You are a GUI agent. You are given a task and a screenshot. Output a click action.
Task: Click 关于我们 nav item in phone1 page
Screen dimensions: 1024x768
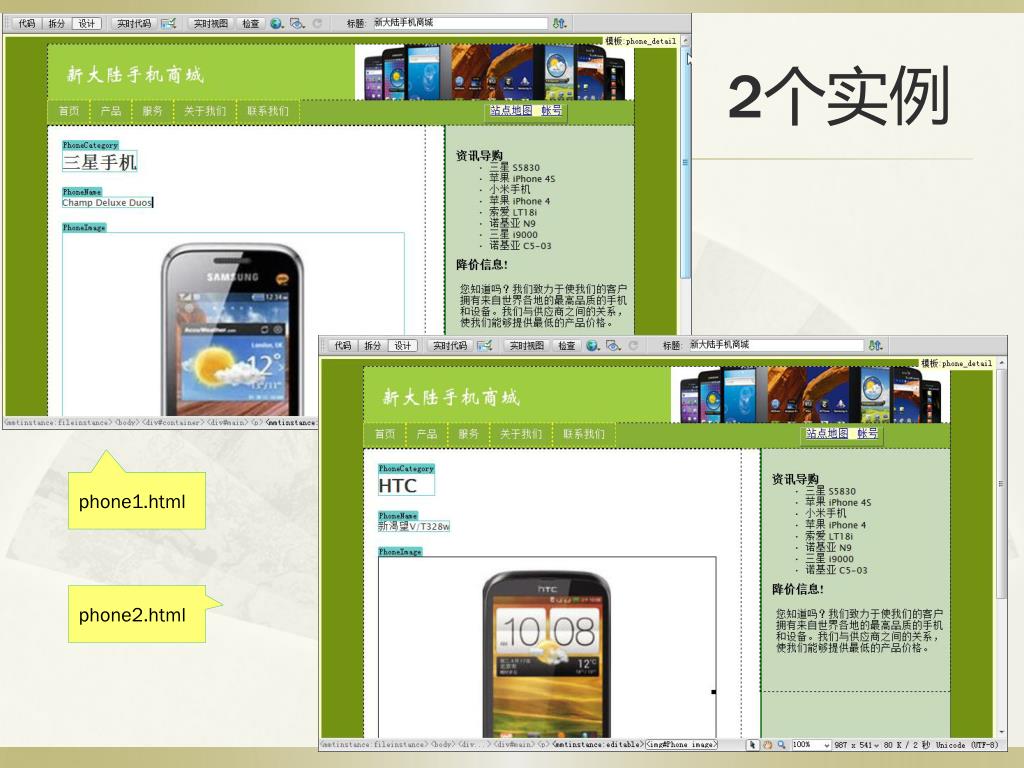204,111
